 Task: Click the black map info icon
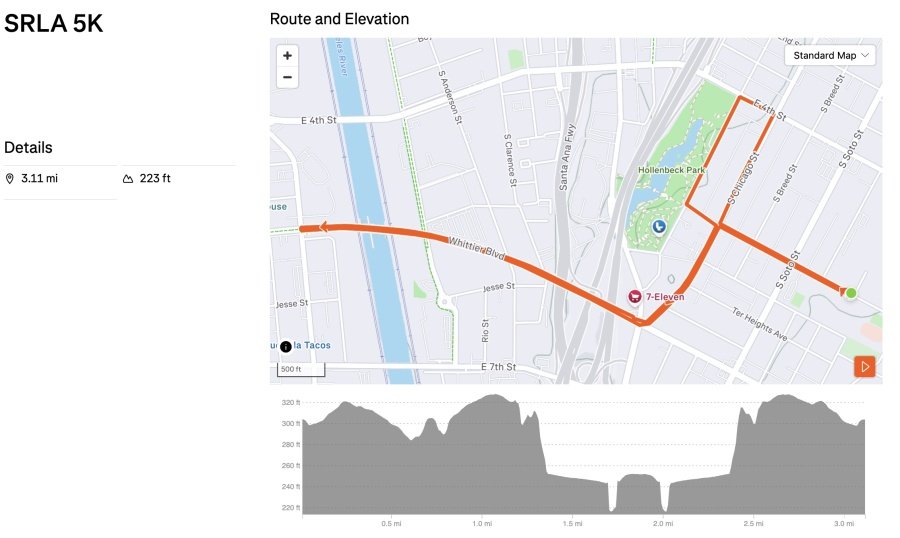[286, 346]
